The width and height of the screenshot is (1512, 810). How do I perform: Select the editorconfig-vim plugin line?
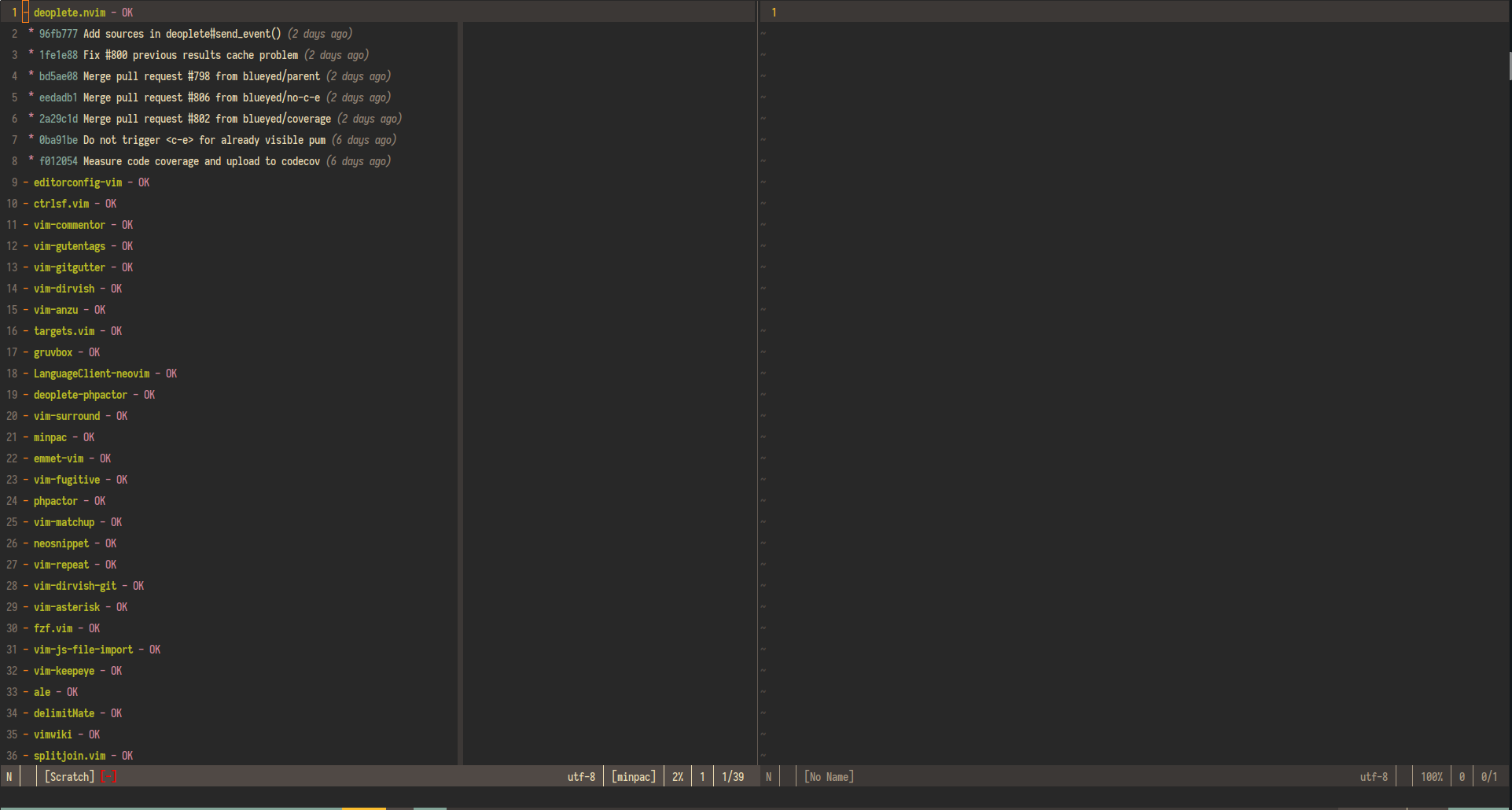click(86, 182)
